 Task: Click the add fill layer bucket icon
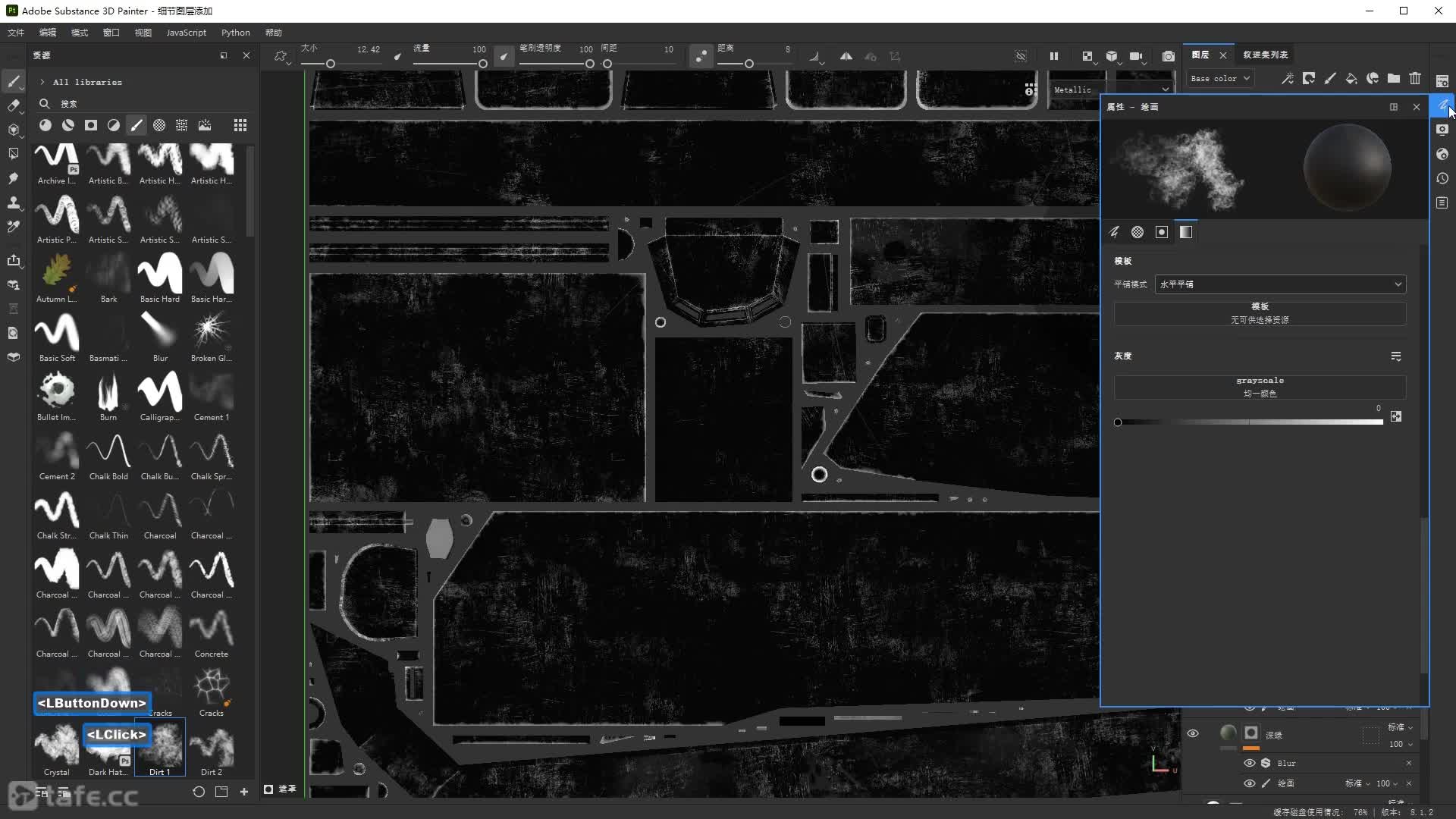1351,78
